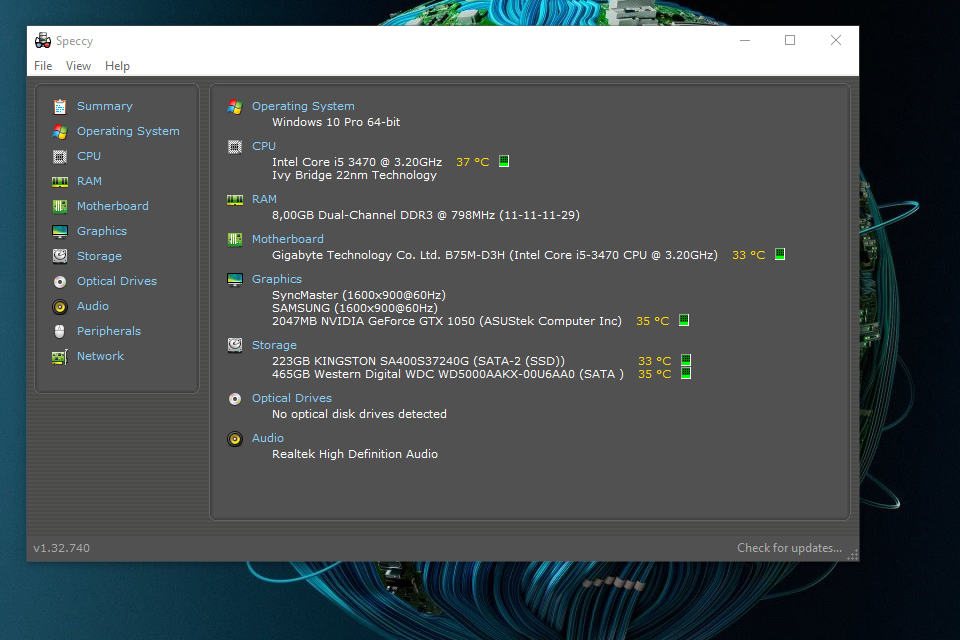
Task: Open the View menu
Action: (x=78, y=66)
